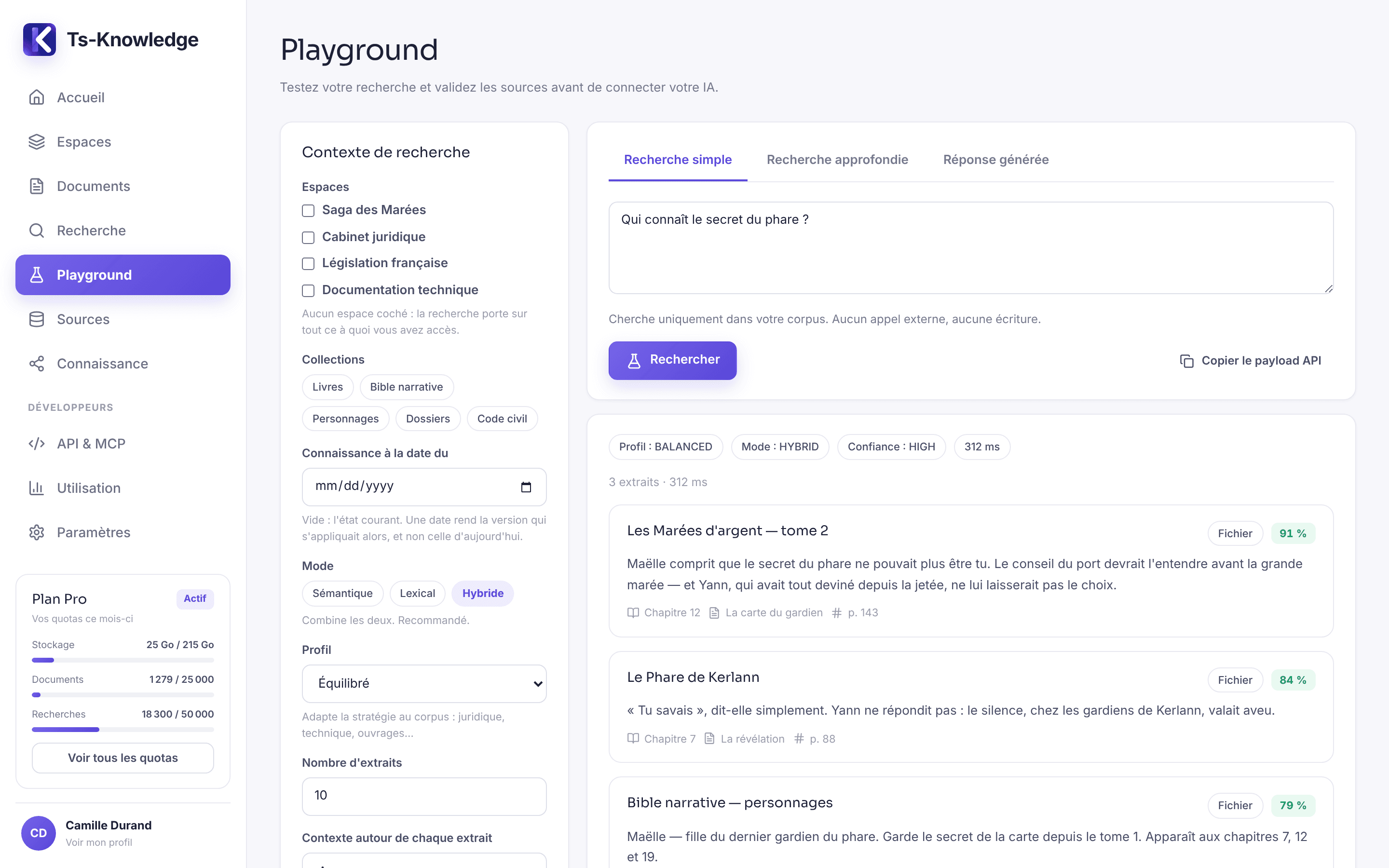Viewport: 1389px width, 868px height.
Task: Toggle the Code civil collection chip
Action: coord(502,419)
